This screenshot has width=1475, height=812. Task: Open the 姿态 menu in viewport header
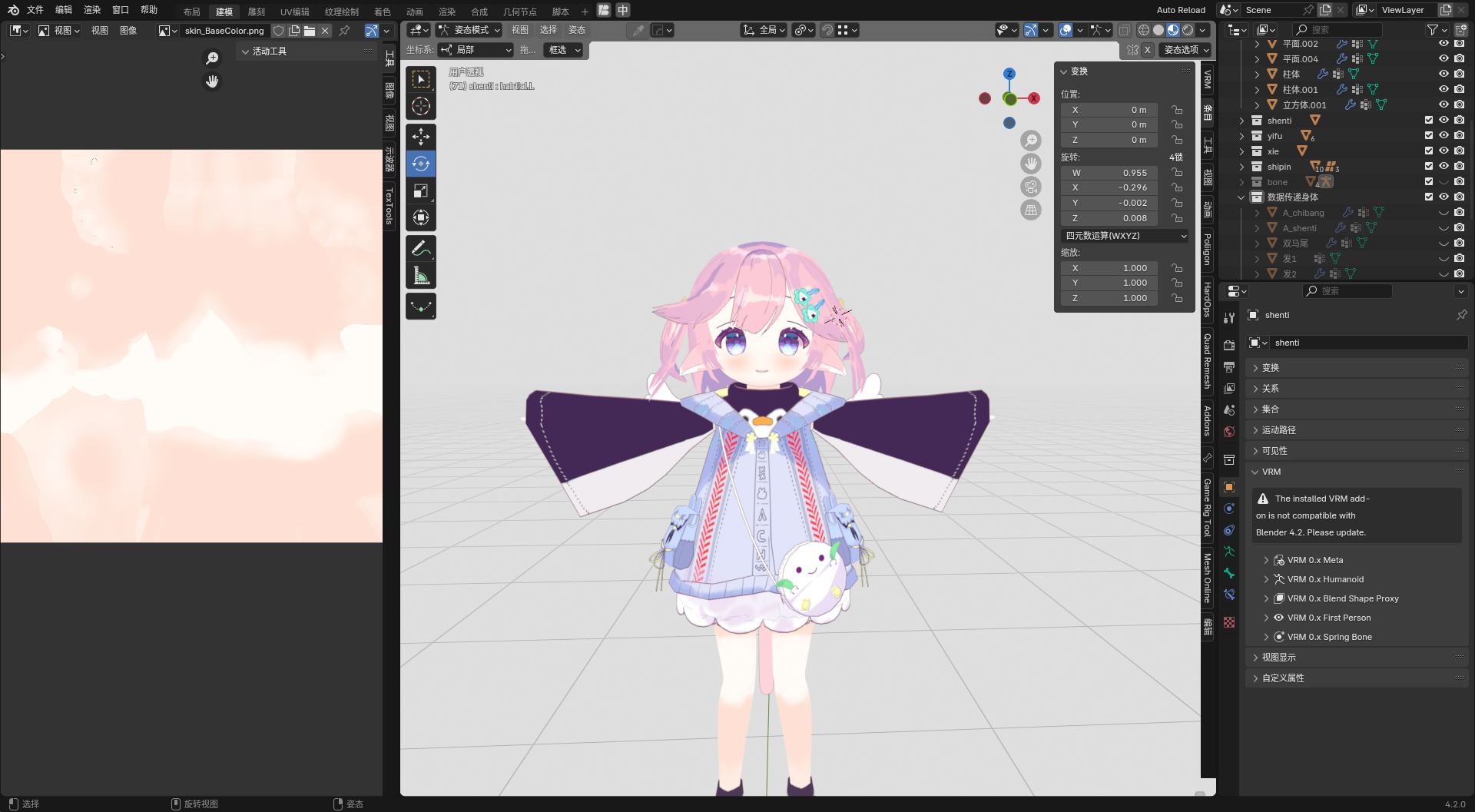[x=576, y=30]
